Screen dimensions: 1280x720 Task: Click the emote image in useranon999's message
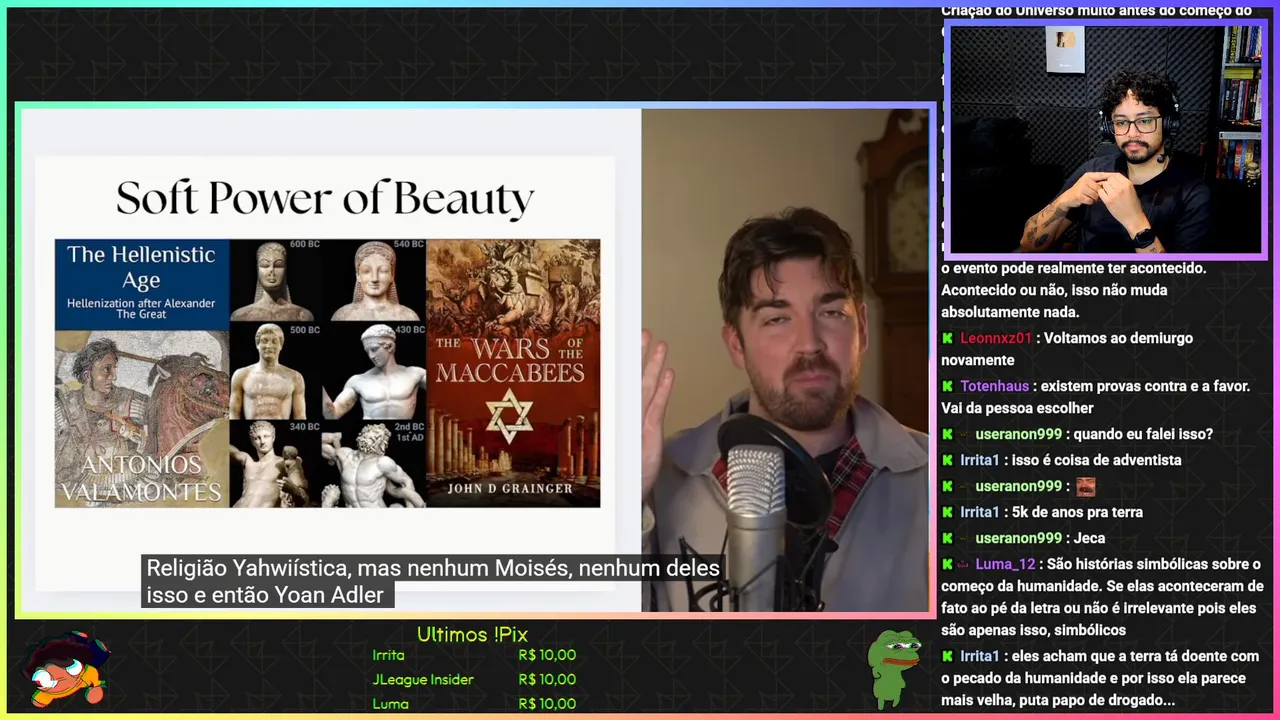[x=1085, y=487]
